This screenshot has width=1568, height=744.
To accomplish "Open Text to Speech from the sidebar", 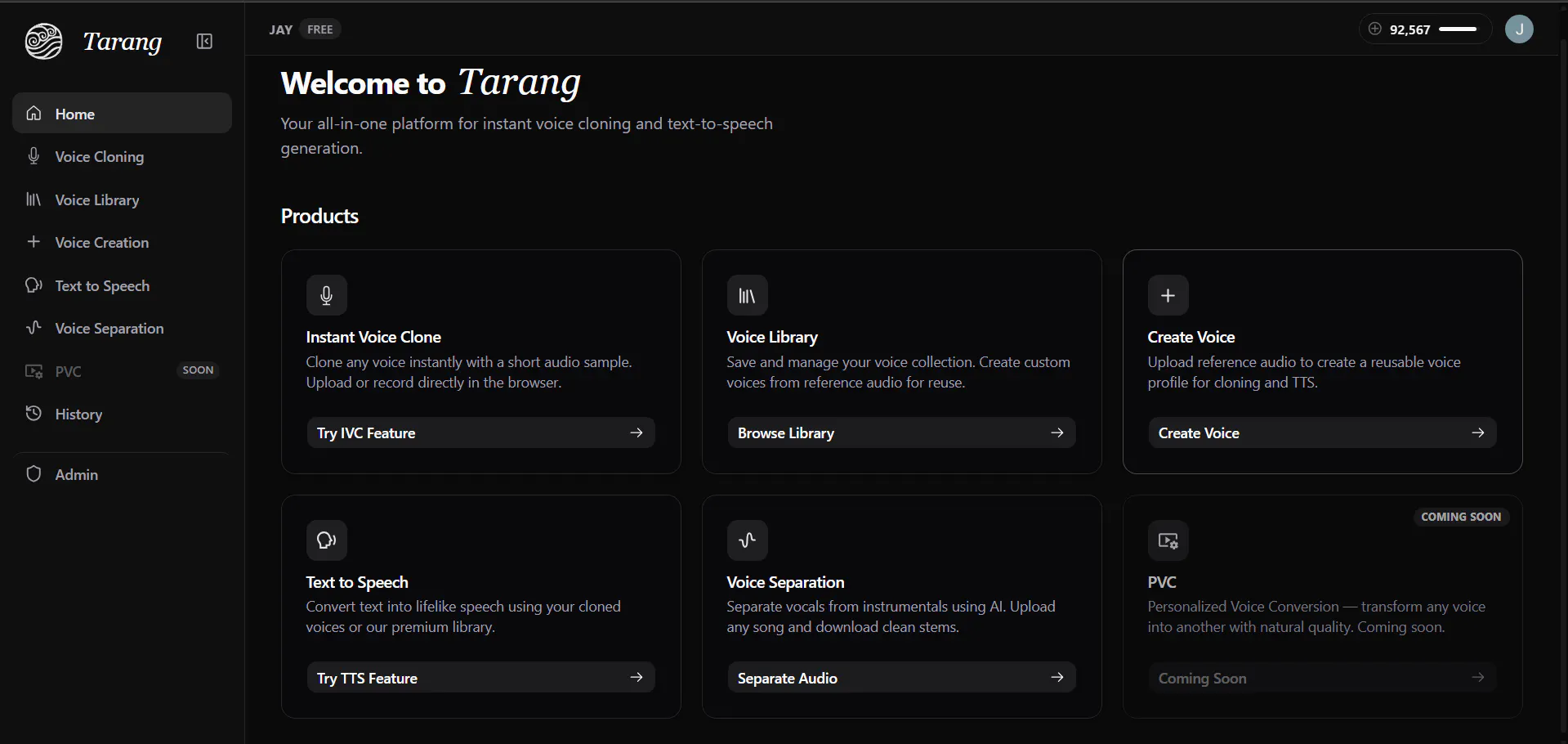I will point(122,285).
